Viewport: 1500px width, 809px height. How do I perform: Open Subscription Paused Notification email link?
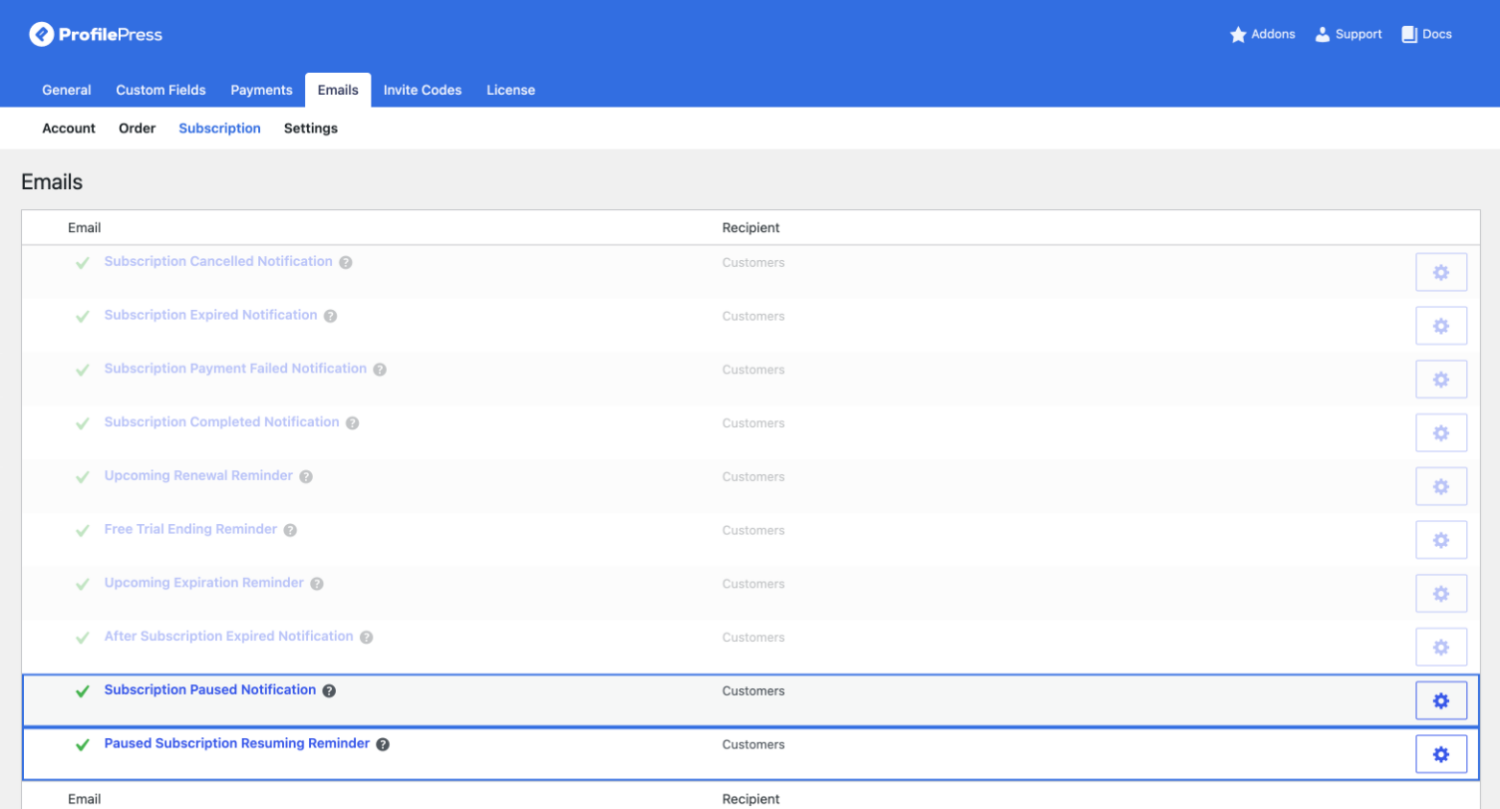tap(210, 690)
